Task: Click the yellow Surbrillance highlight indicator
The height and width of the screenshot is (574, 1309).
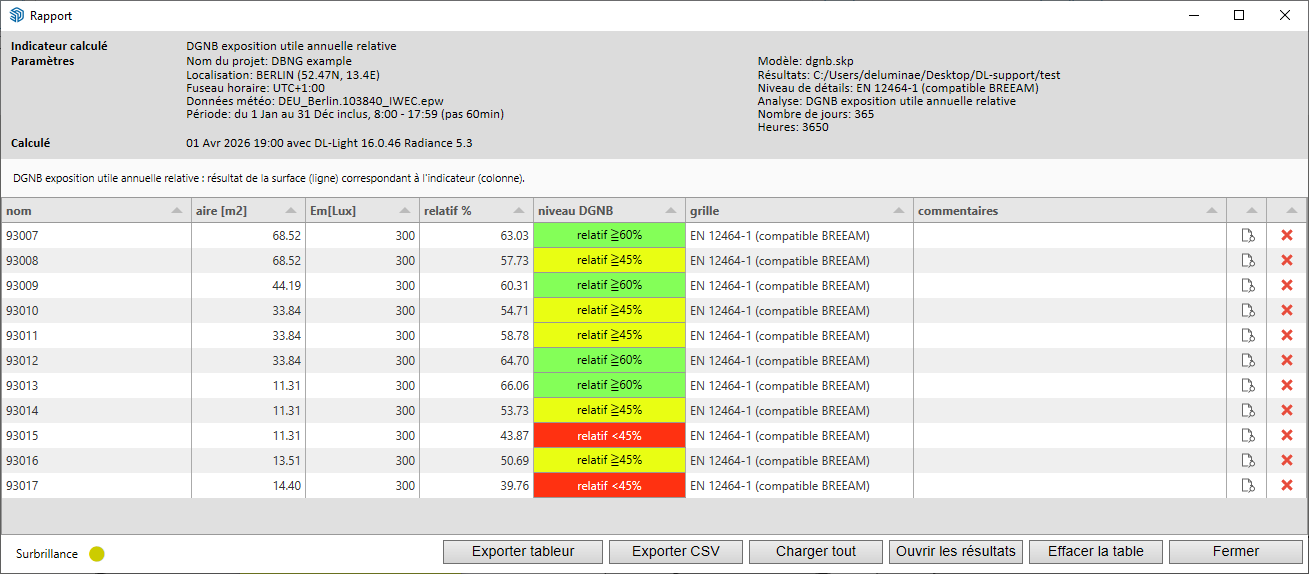Action: click(97, 553)
